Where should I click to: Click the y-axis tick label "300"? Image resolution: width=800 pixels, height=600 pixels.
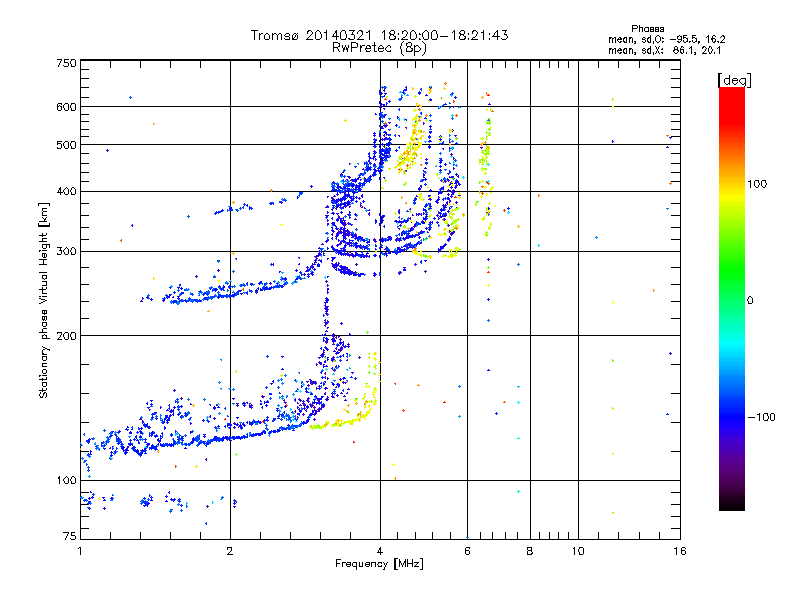67,252
